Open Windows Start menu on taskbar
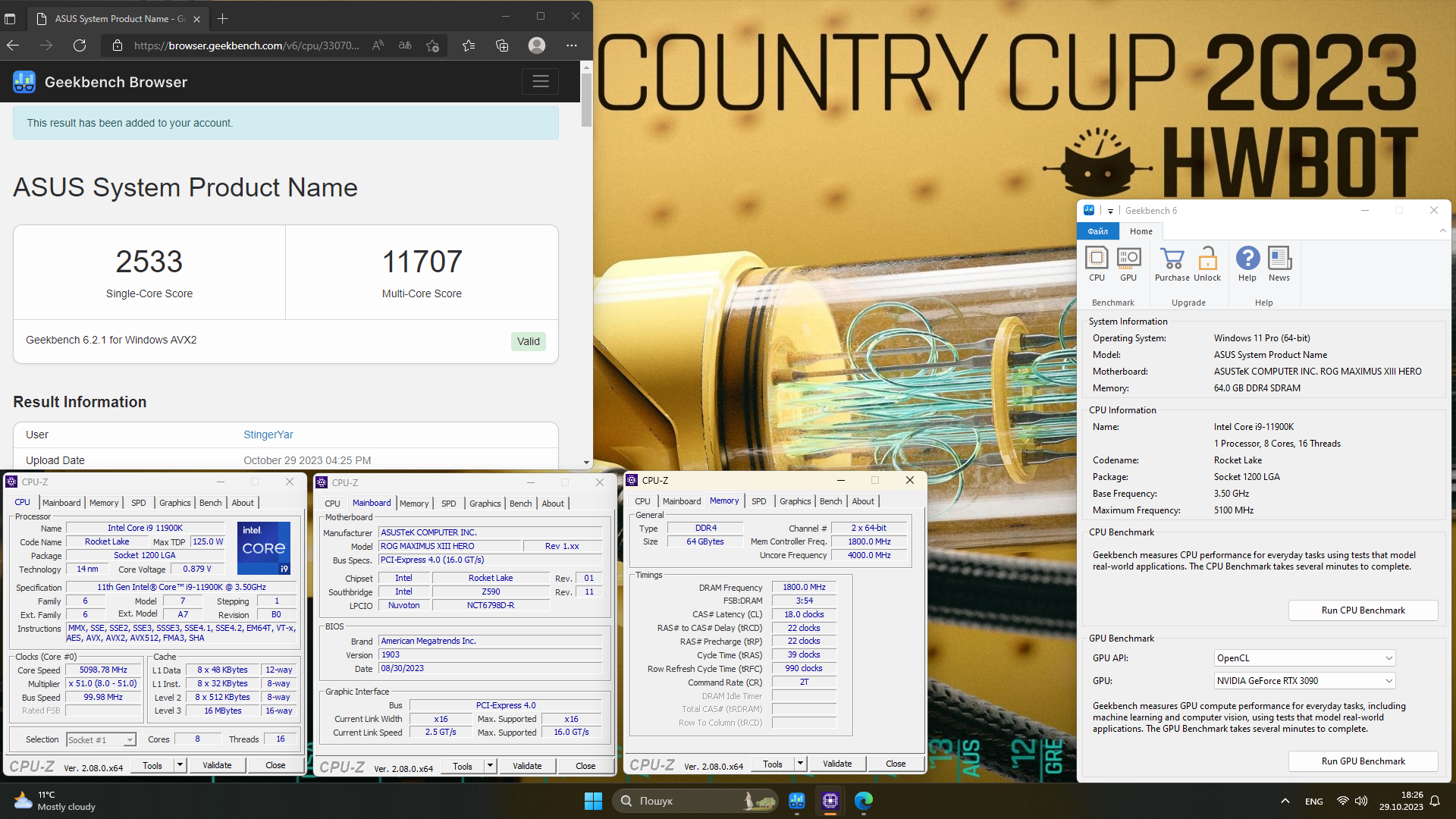This screenshot has height=819, width=1456. point(593,801)
